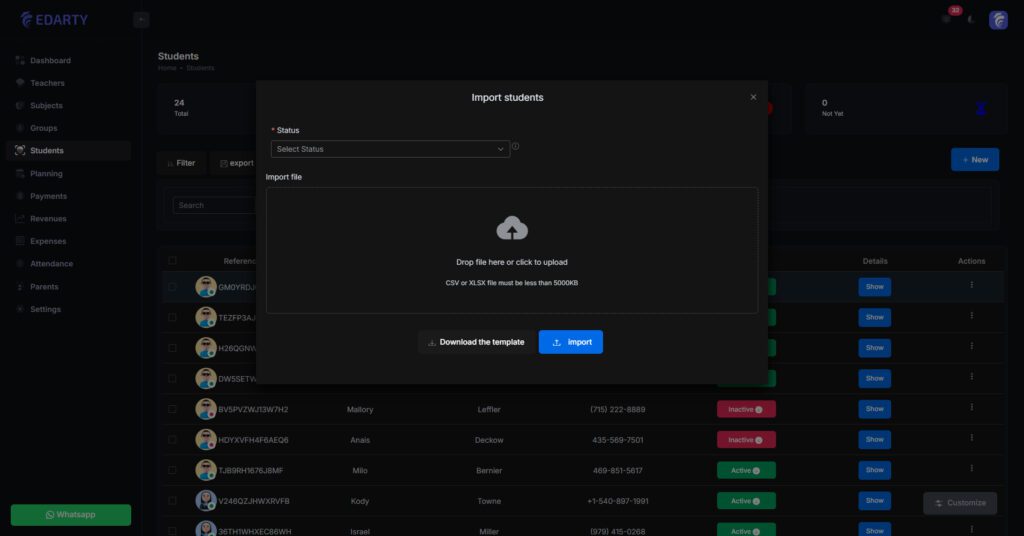Toggle dark mode moon icon
Viewport: 1024px width, 536px height.
(971, 20)
